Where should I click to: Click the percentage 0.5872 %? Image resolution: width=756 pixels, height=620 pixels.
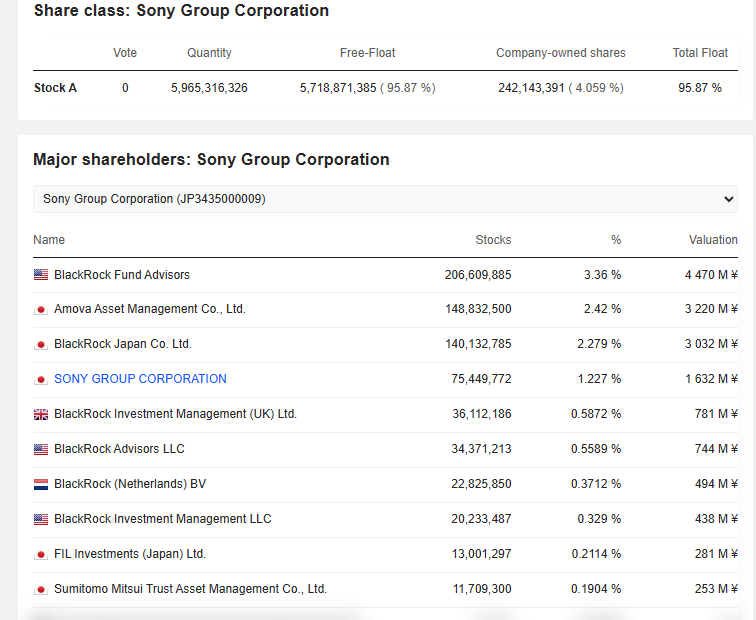(x=596, y=414)
